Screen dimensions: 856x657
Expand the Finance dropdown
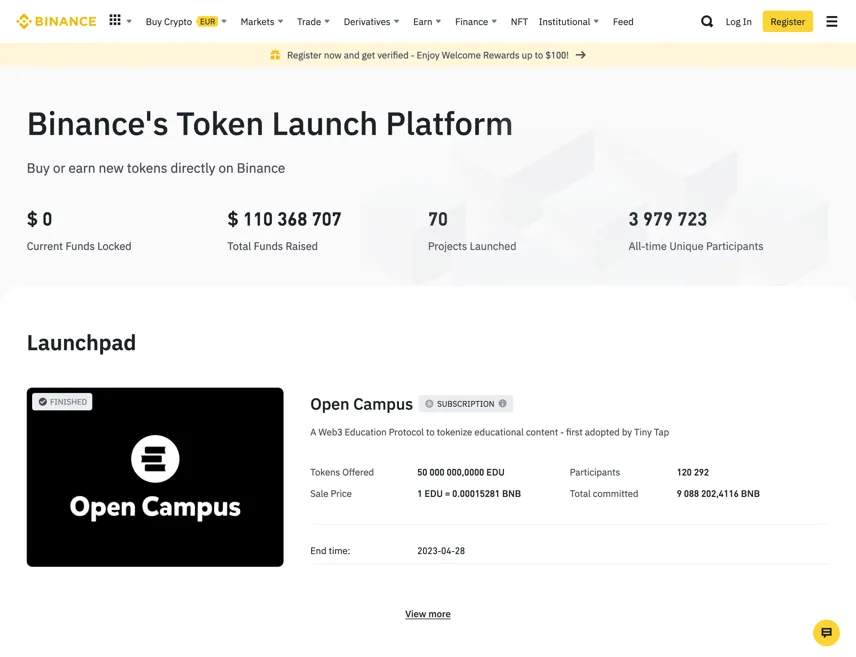pos(475,21)
